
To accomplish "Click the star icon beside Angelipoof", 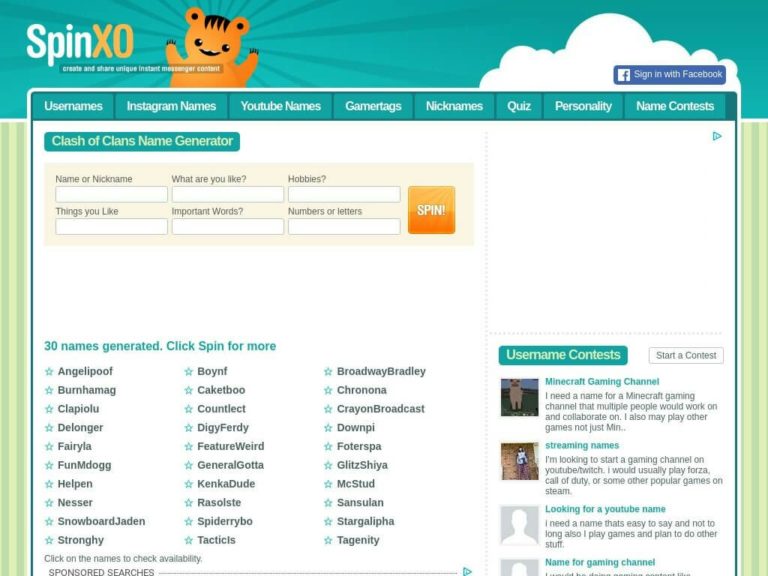I will pos(49,372).
